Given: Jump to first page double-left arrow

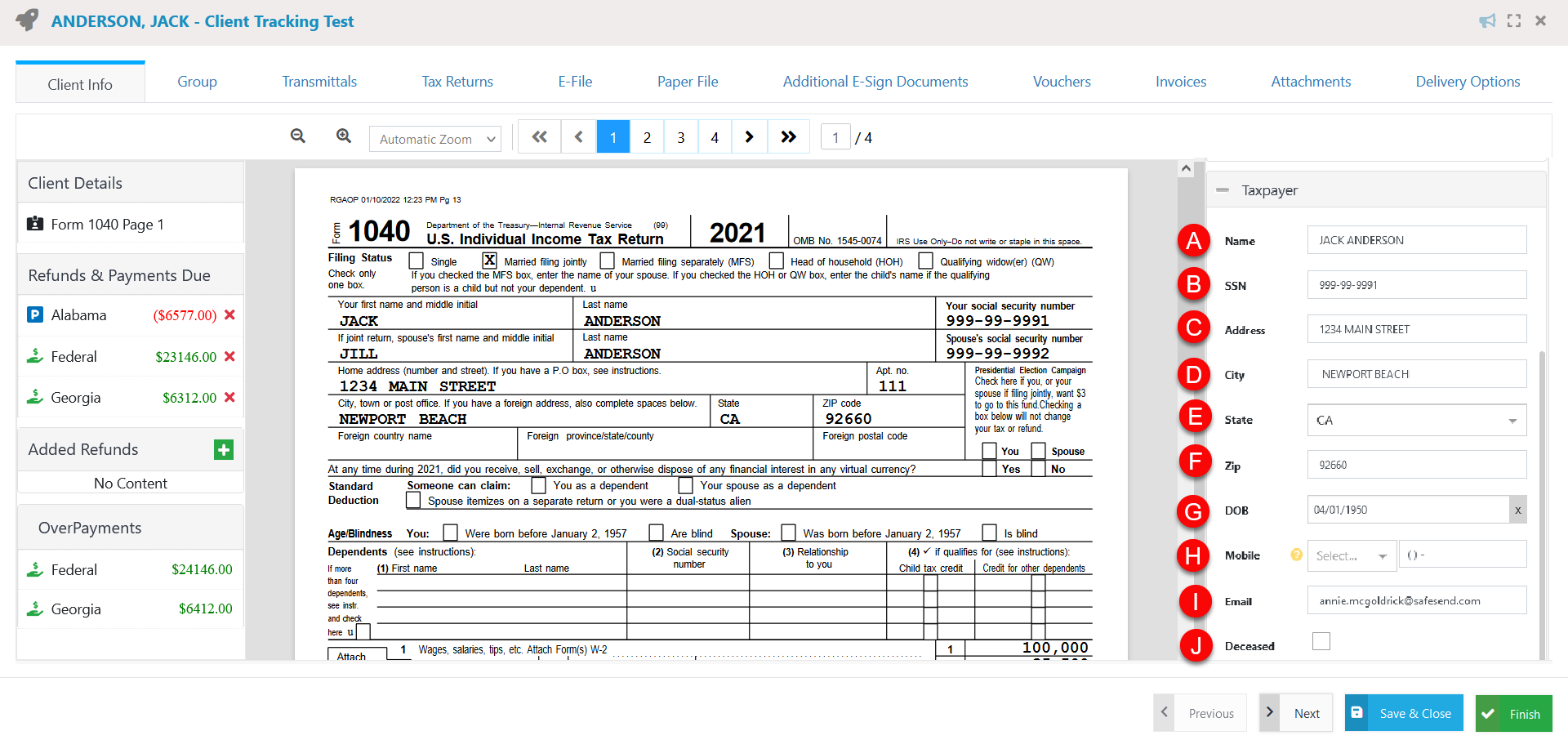Looking at the screenshot, I should coord(539,137).
